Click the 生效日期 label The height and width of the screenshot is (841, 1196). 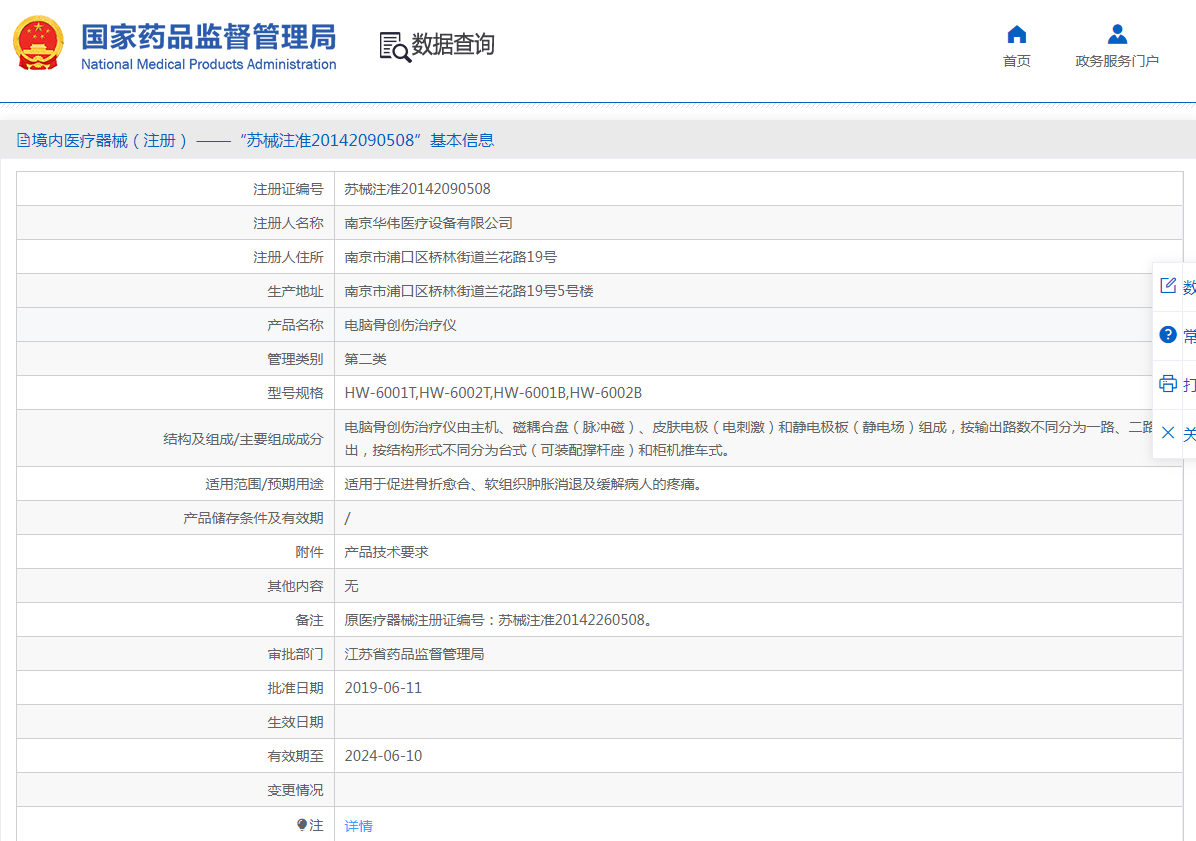coord(295,722)
